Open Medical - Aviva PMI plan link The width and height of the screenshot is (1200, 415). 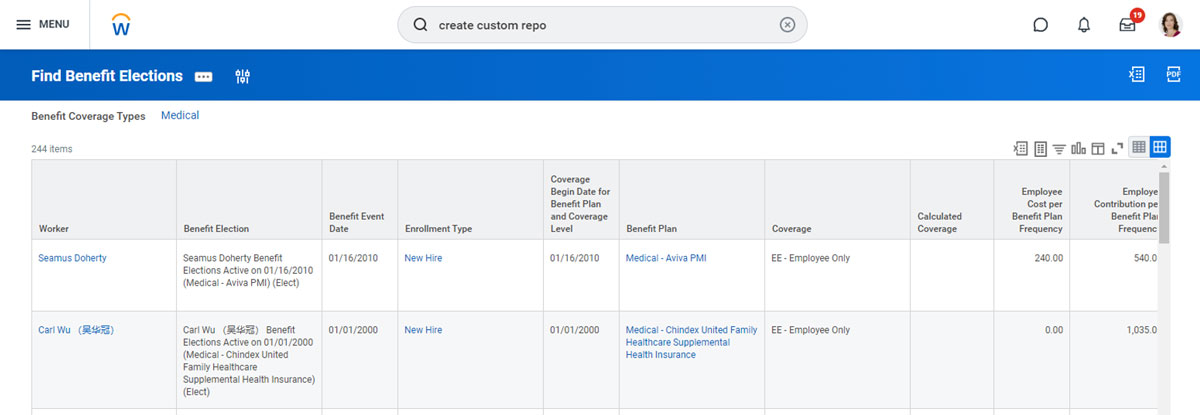666,258
